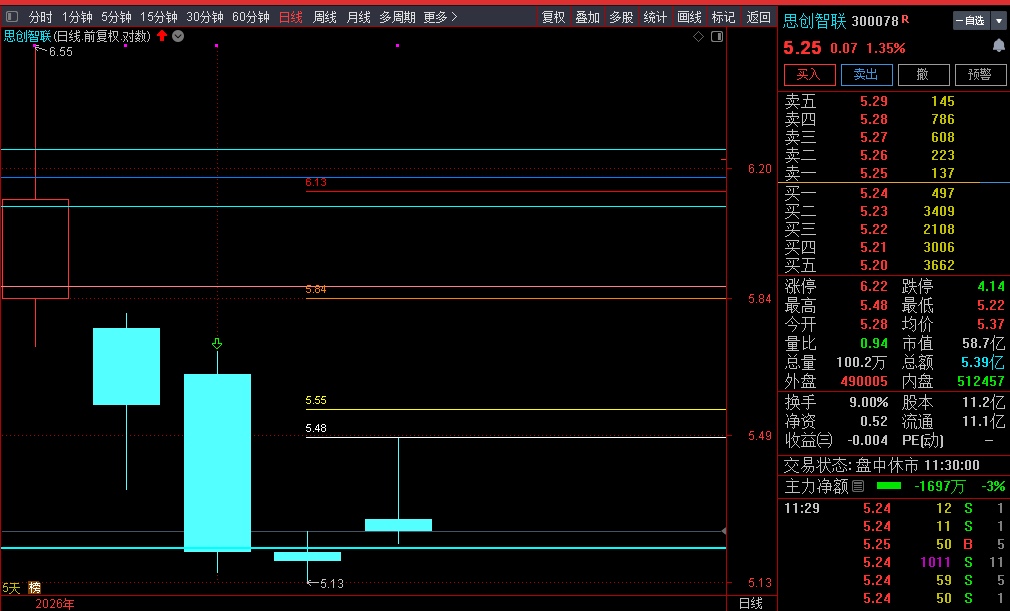Click the 6.55 high price annotation

coord(61,52)
